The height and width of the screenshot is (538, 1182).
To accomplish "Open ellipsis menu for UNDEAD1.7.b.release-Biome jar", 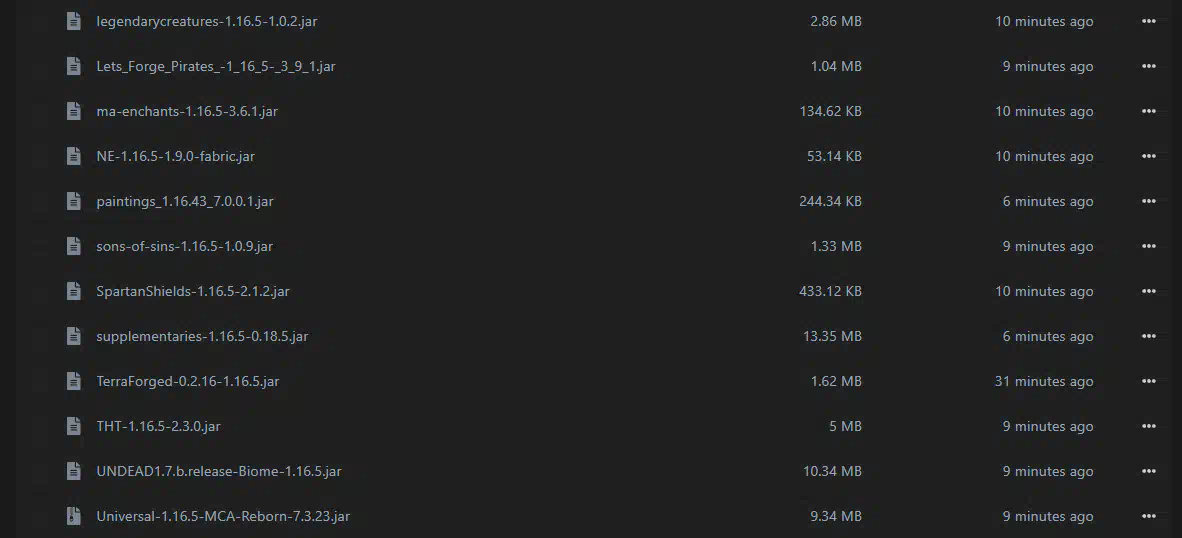I will tap(1148, 472).
